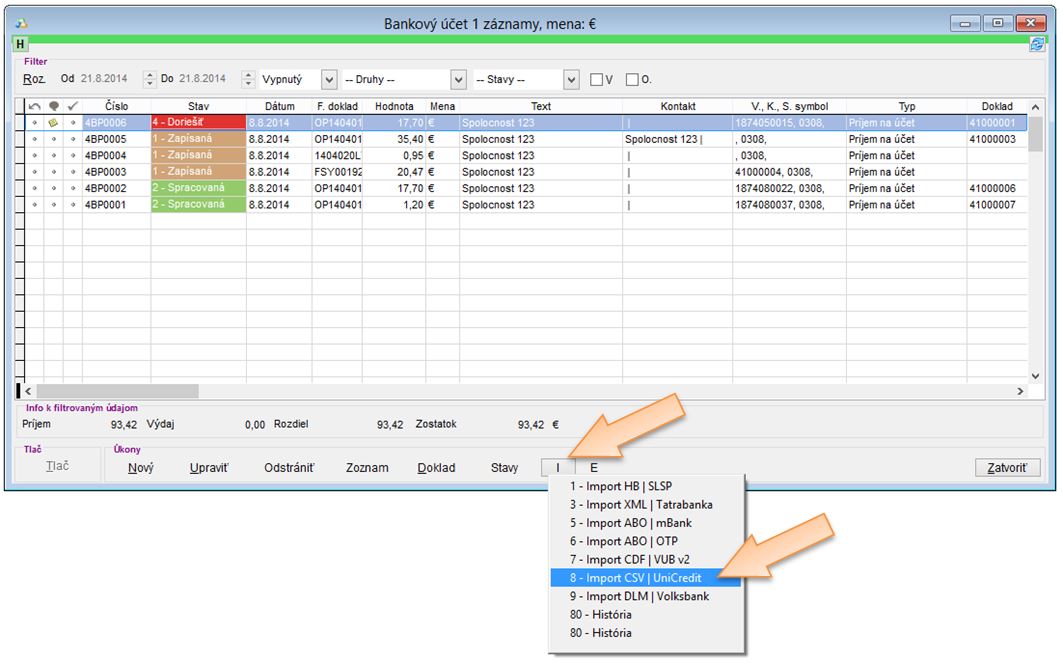Toggle the V checkbox in Filter

tap(597, 80)
